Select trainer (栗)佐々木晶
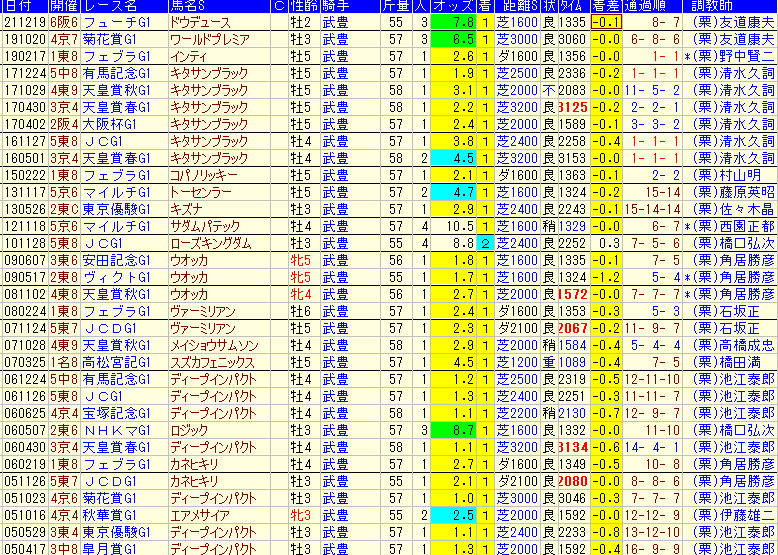This screenshot has height=555, width=778. (x=733, y=209)
